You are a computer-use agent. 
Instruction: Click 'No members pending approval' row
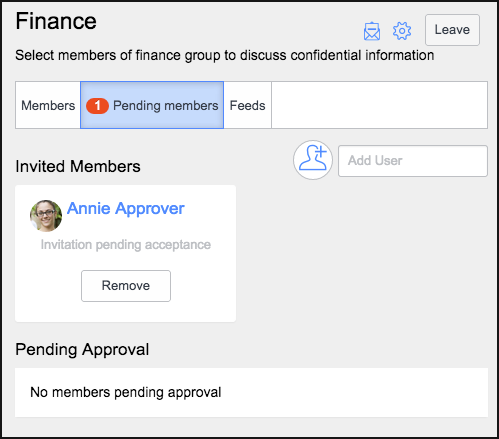pyautogui.click(x=251, y=392)
